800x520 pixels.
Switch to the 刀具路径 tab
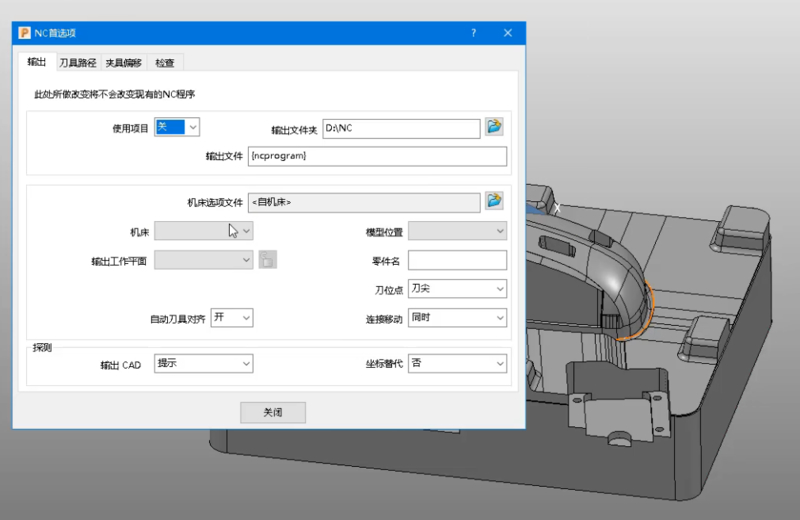point(78,63)
